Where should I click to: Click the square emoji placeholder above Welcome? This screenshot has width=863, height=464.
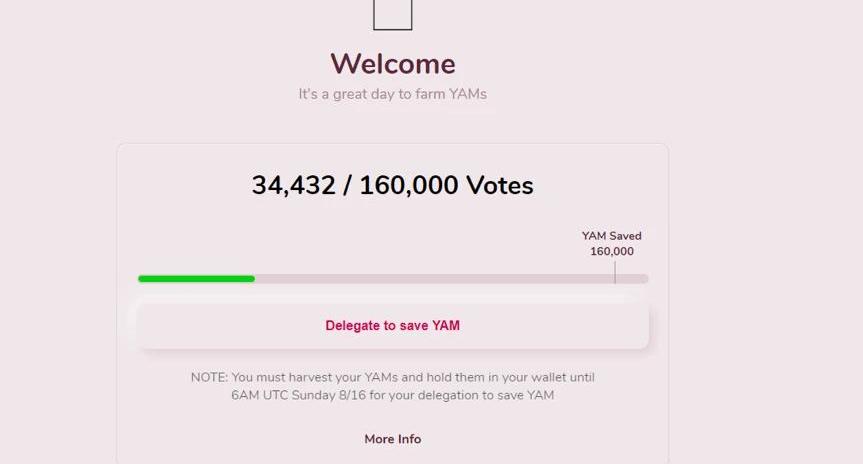click(x=392, y=14)
